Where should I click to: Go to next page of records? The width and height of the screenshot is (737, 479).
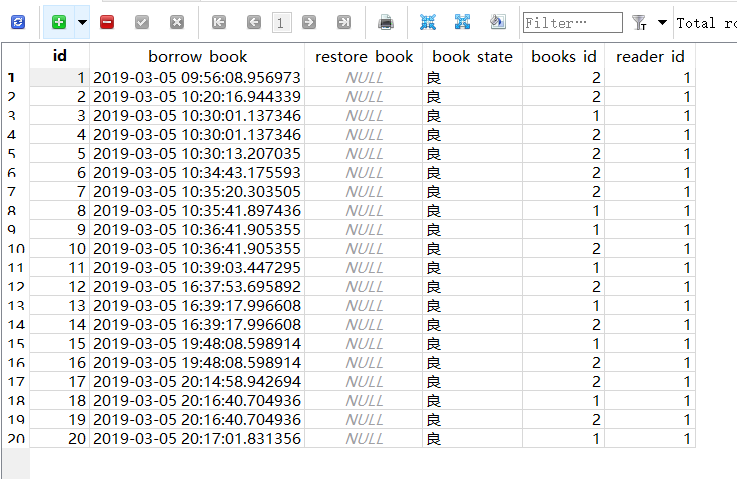tap(309, 22)
